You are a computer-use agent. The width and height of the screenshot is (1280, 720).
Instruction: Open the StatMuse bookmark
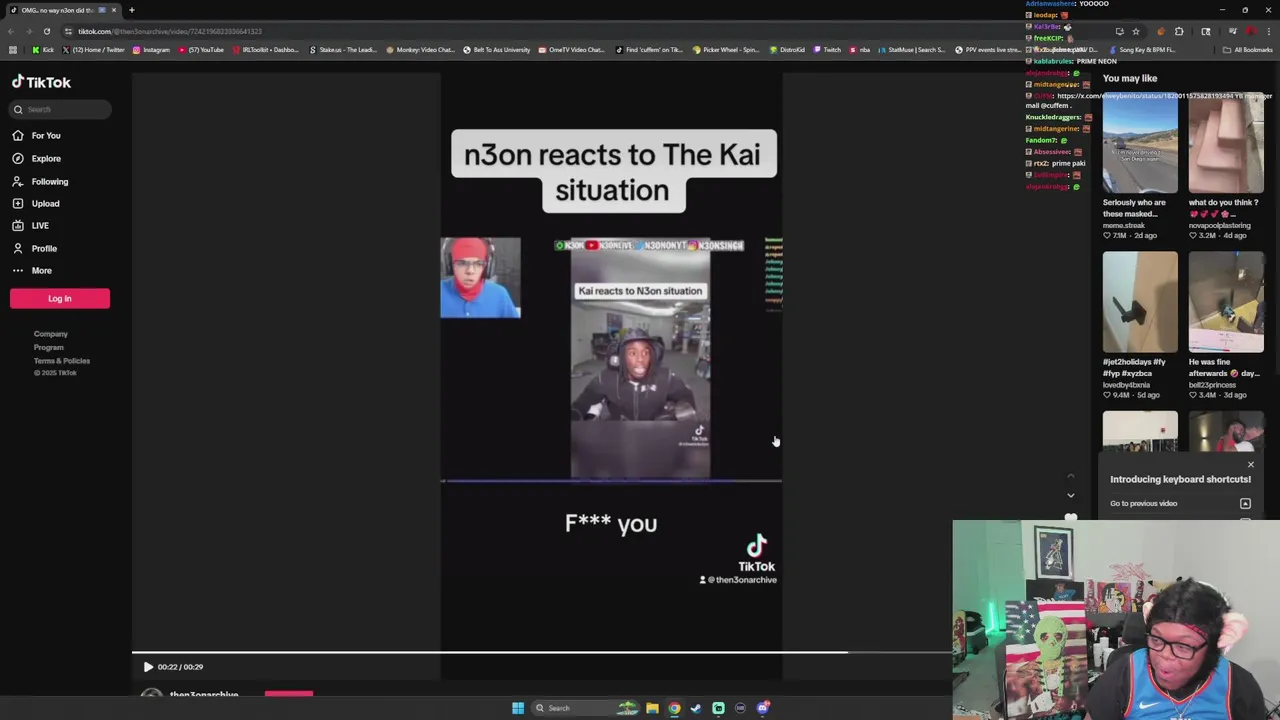pos(911,50)
